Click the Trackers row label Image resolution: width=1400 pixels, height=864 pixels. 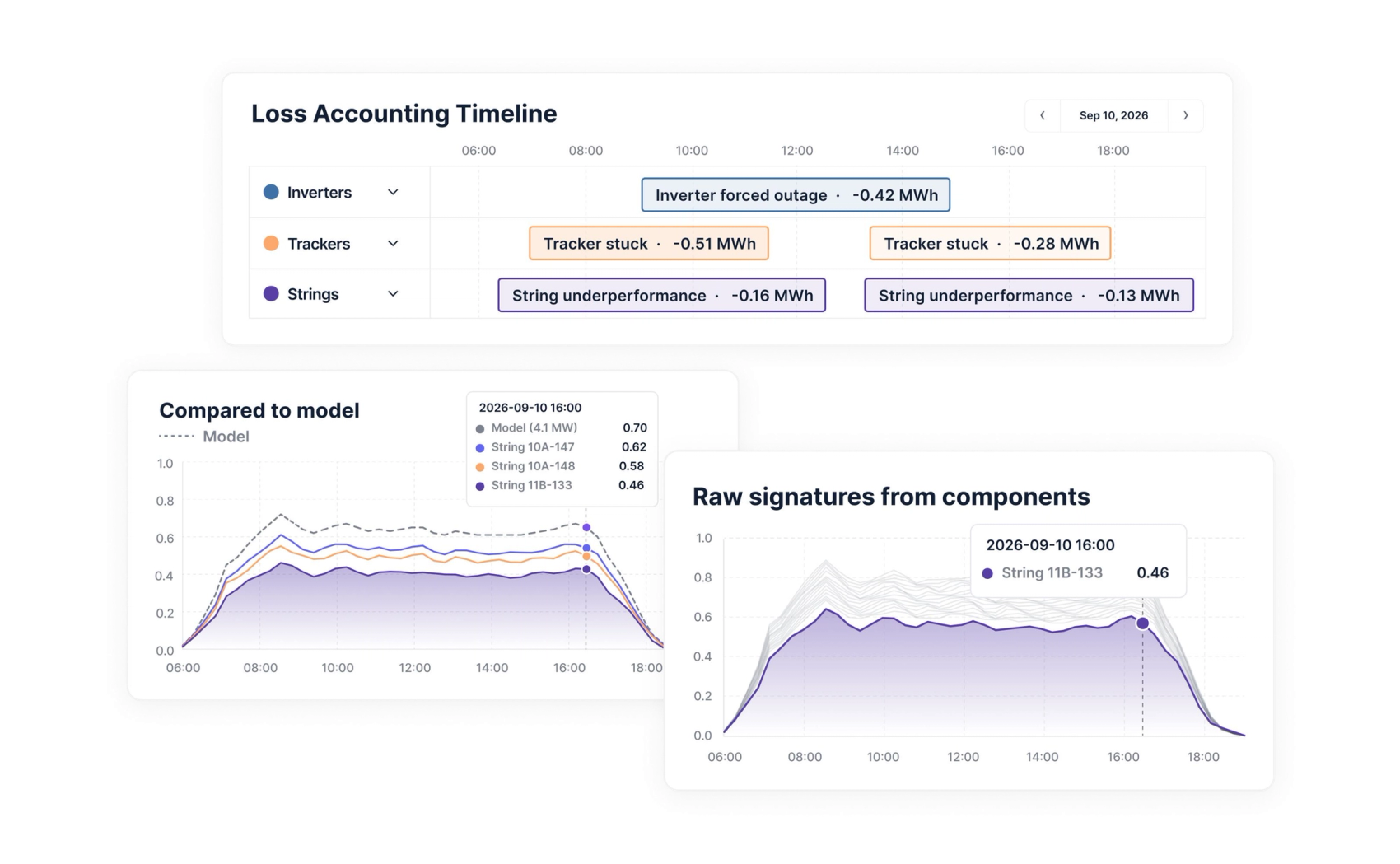point(319,244)
